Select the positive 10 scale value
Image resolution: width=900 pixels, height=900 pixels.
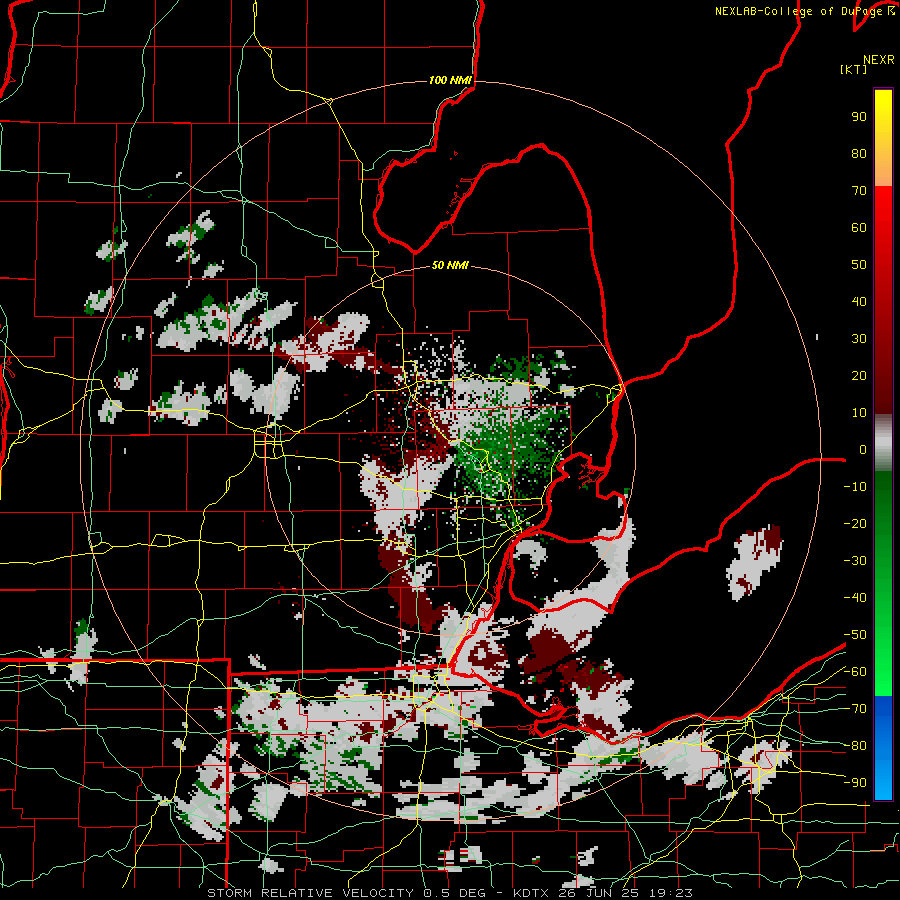(859, 413)
